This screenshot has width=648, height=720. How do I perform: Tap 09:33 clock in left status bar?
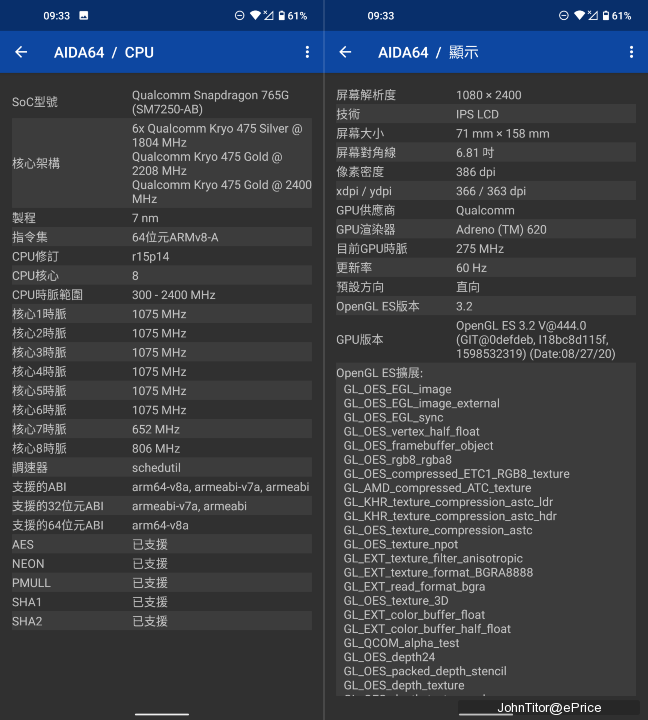[56, 16]
